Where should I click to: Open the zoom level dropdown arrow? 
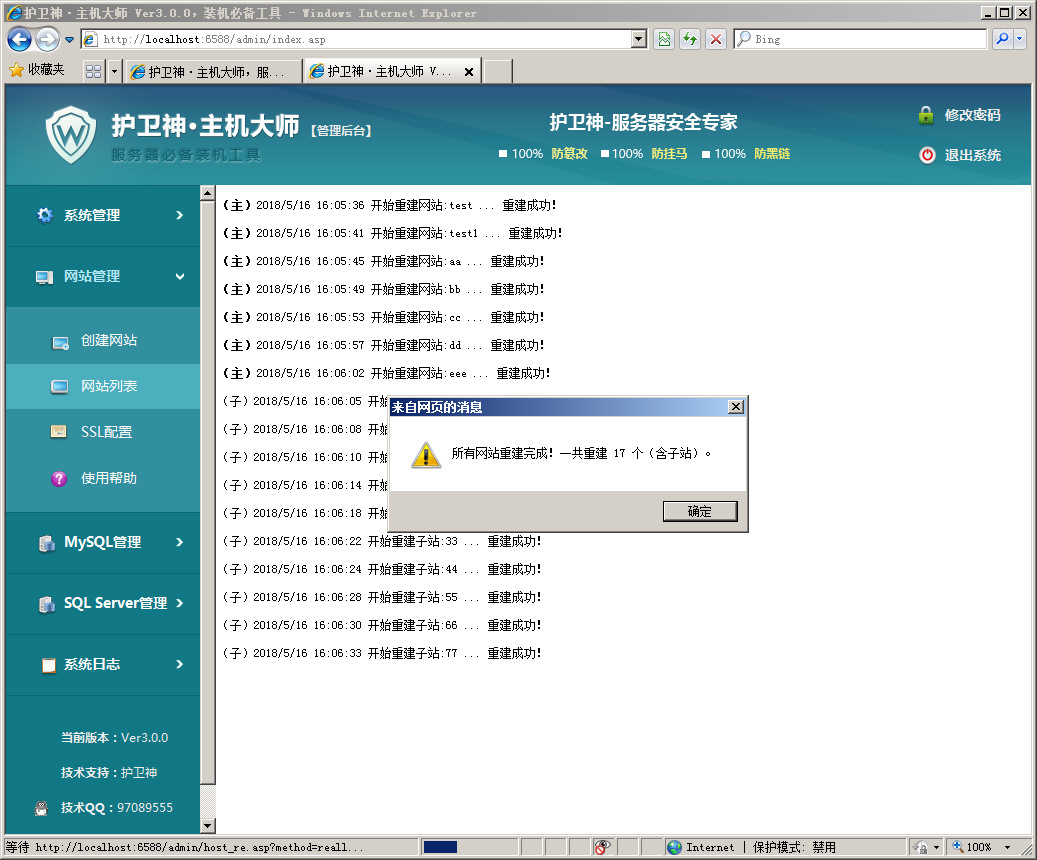pyautogui.click(x=1007, y=847)
